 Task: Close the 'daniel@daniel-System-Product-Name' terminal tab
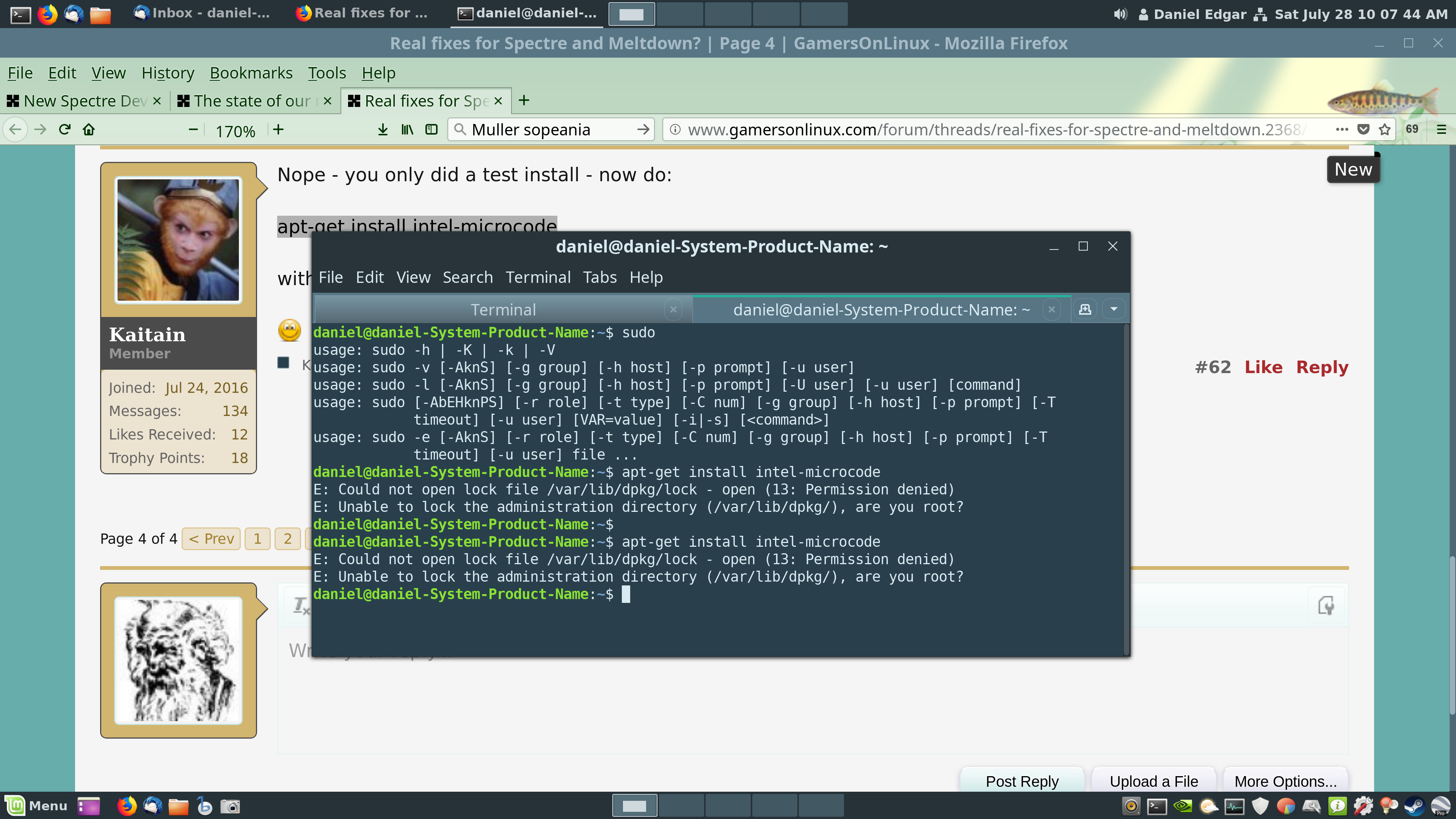click(x=1051, y=310)
